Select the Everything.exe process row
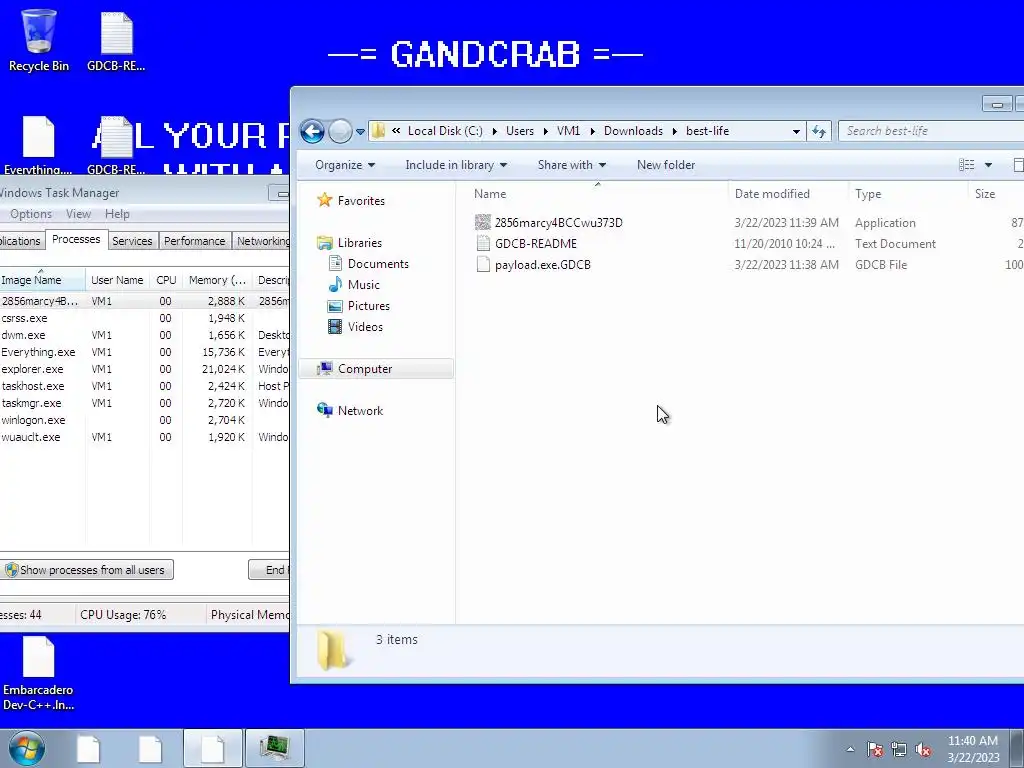1024x768 pixels. (x=144, y=352)
